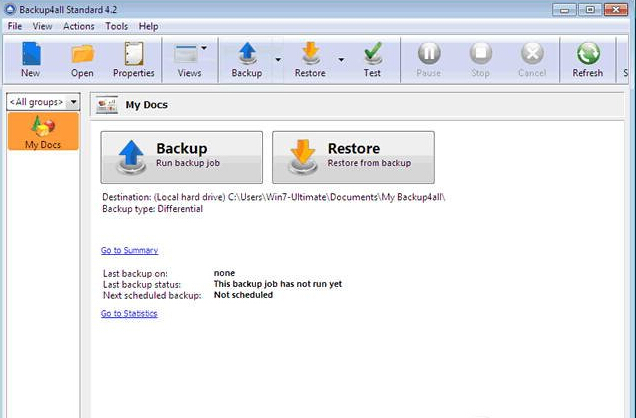Screen dimensions: 636x418
Task: Run the Test toolbar icon
Action: tap(372, 58)
